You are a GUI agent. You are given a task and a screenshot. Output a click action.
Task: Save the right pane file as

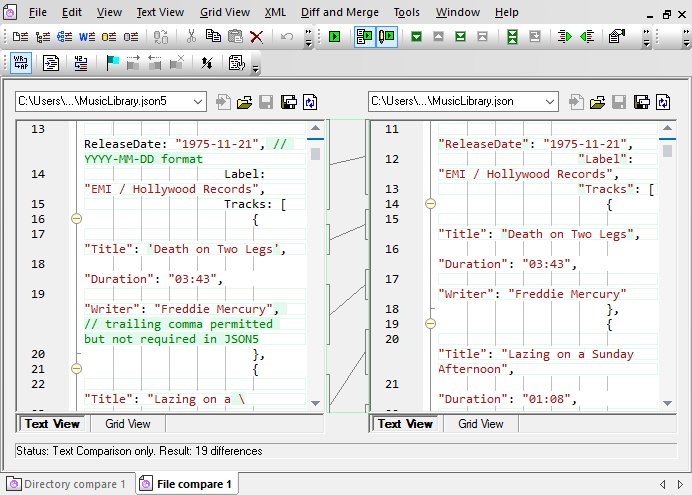(x=641, y=102)
